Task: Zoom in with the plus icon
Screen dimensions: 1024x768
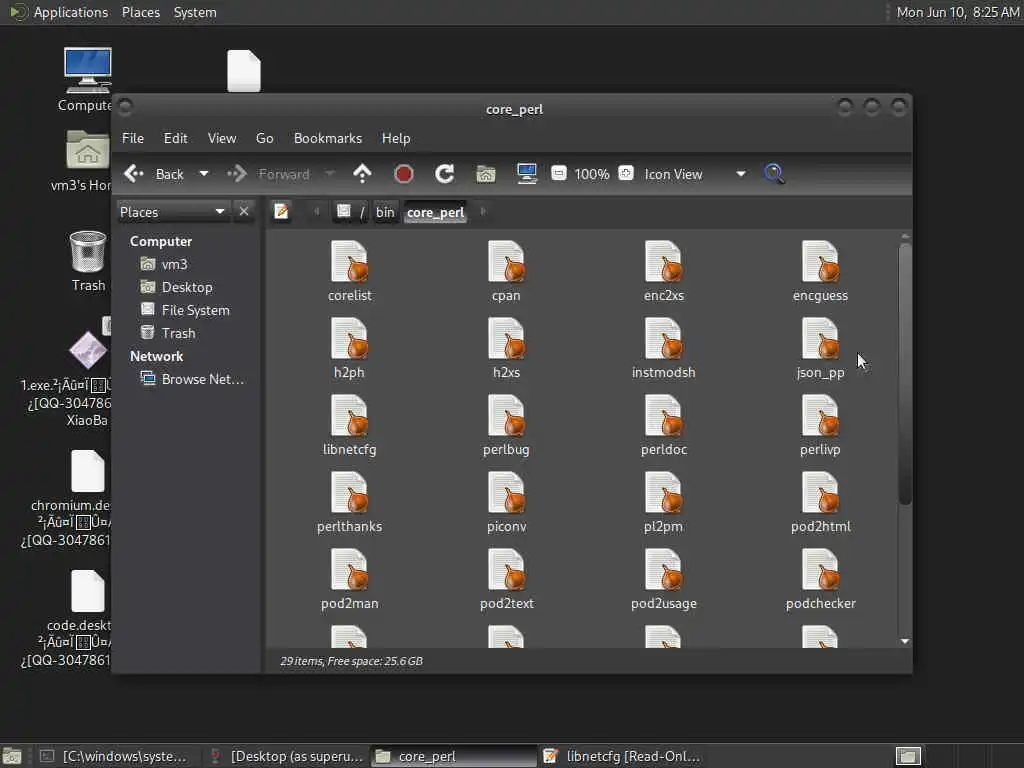Action: pyautogui.click(x=626, y=173)
